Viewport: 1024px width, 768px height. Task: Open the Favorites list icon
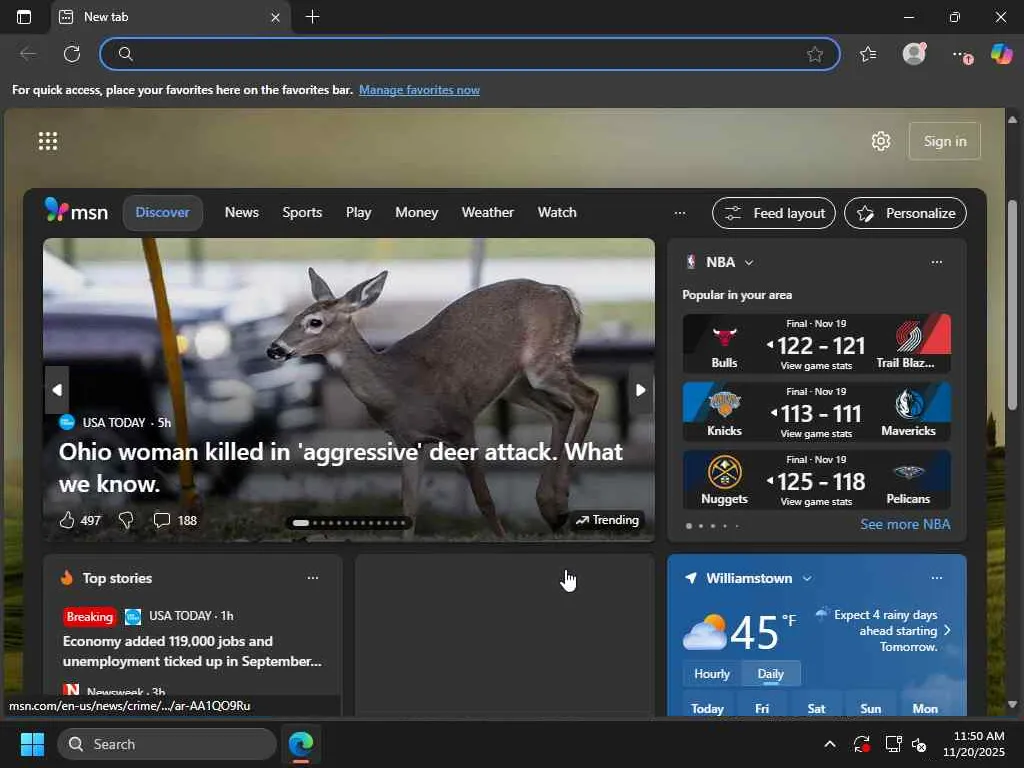click(868, 54)
